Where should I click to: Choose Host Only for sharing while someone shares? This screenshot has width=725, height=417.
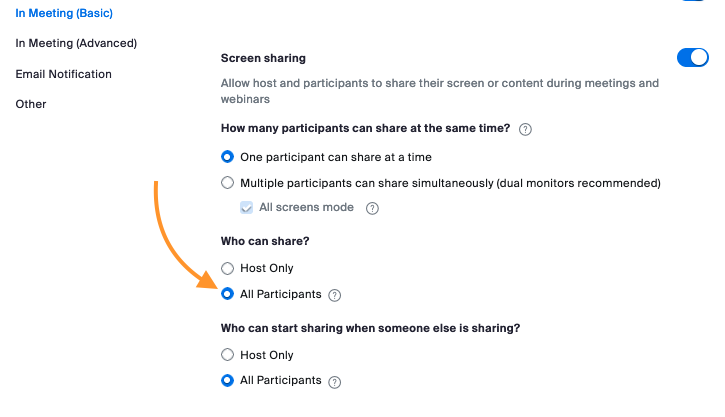(x=228, y=354)
